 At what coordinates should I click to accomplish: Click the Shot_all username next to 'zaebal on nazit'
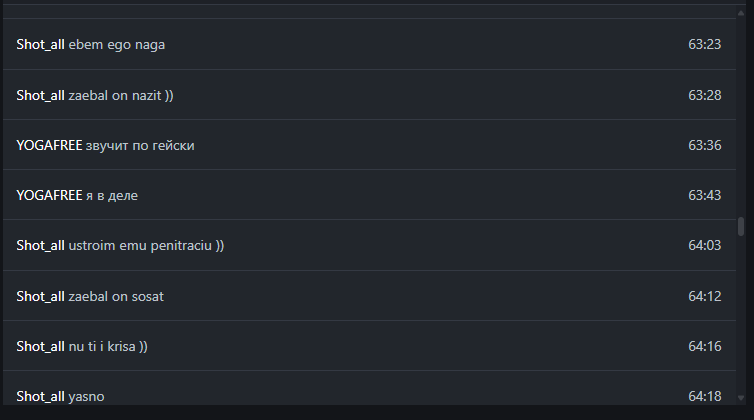[x=40, y=95]
